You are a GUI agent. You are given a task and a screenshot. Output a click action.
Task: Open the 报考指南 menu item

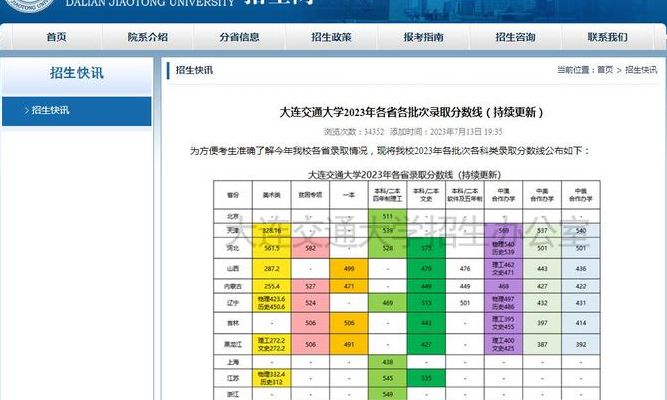[424, 37]
